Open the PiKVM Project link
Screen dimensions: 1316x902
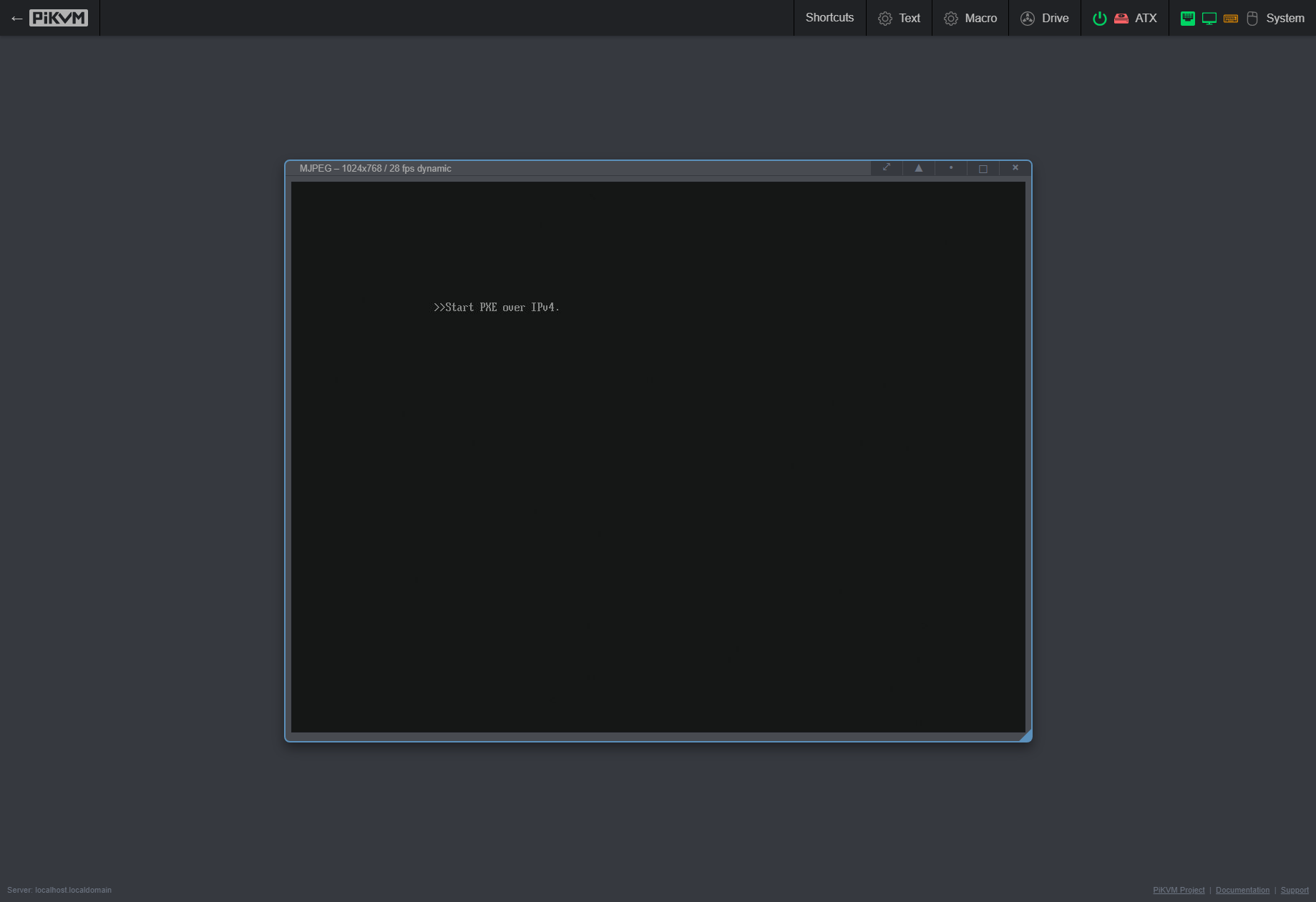click(x=1179, y=890)
